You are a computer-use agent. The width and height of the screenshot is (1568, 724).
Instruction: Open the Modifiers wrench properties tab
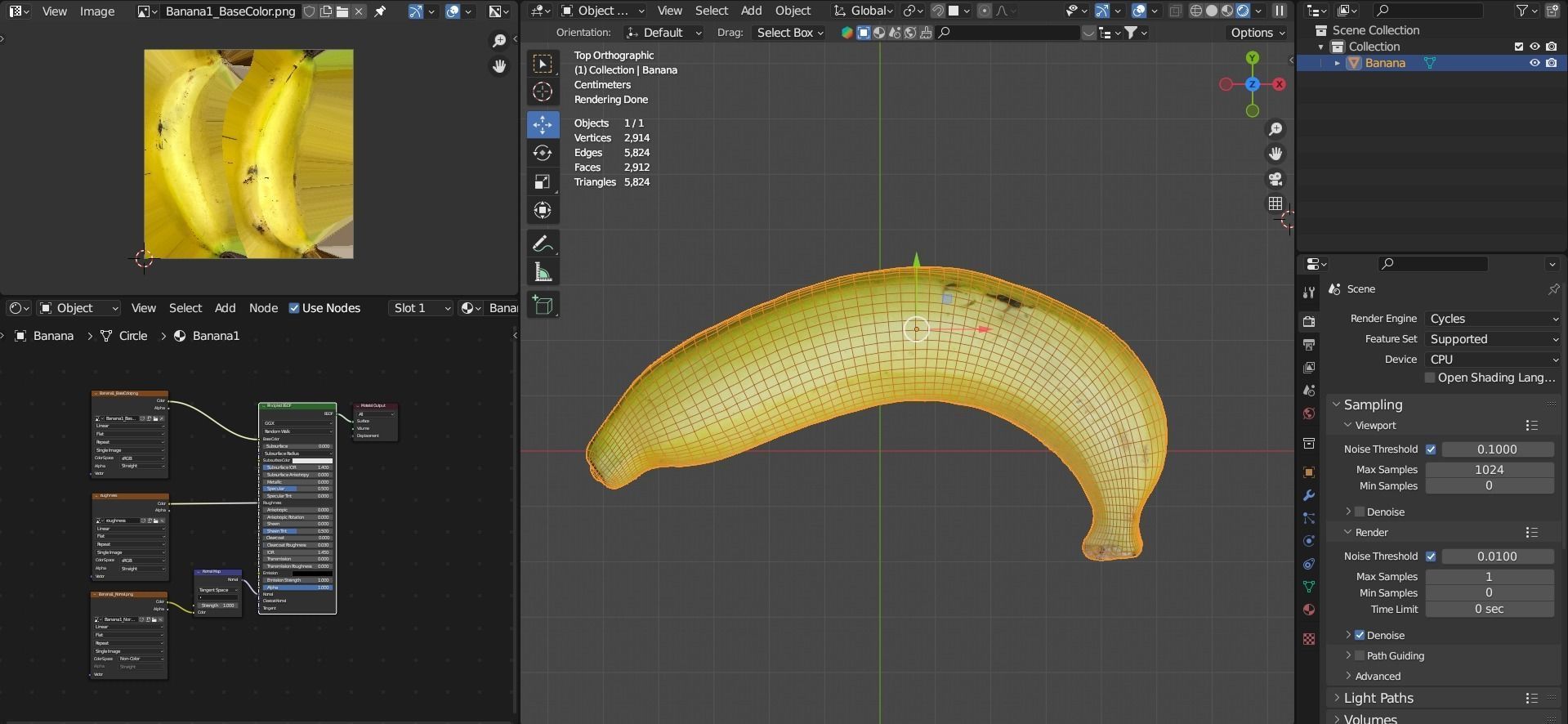tap(1309, 495)
